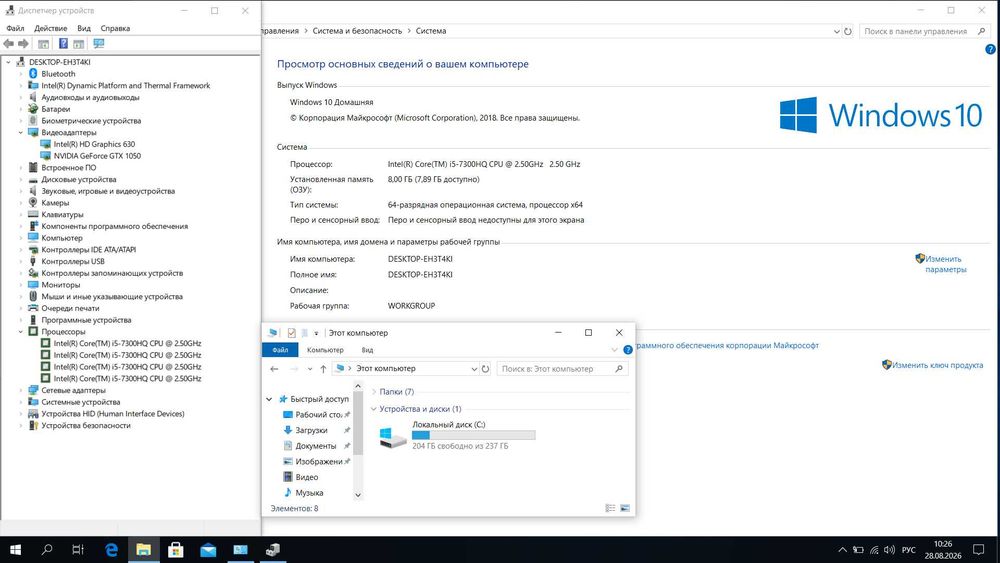
Task: Switch Explorer to large icons view in status bar
Action: click(625, 508)
